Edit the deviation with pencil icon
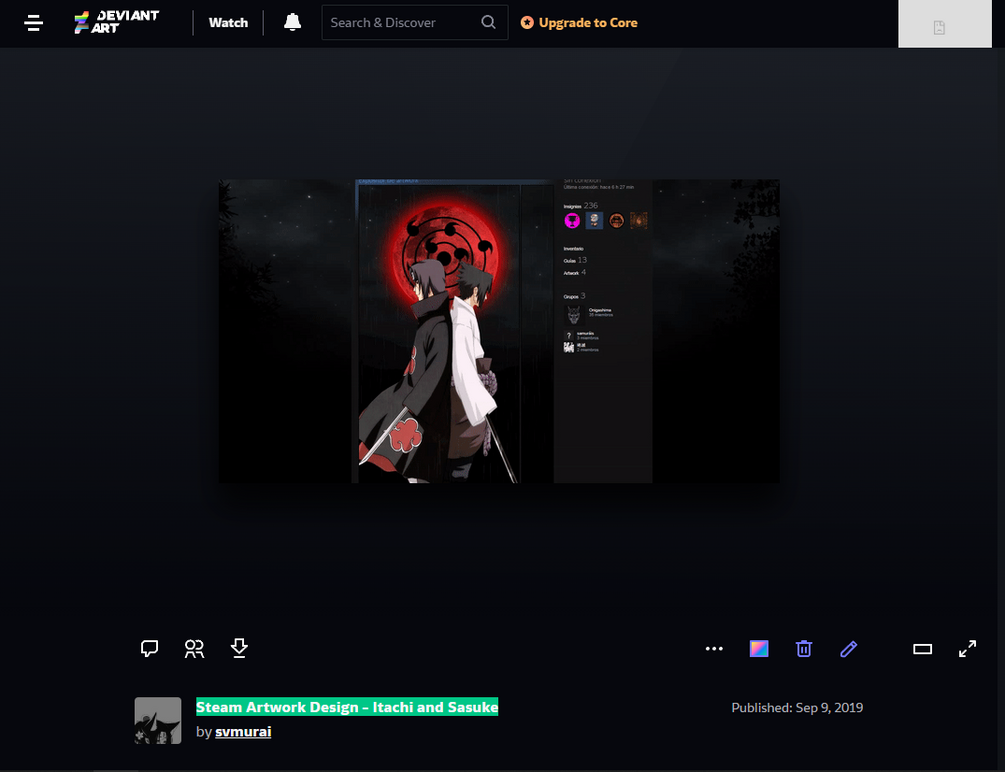1005x772 pixels. (849, 649)
